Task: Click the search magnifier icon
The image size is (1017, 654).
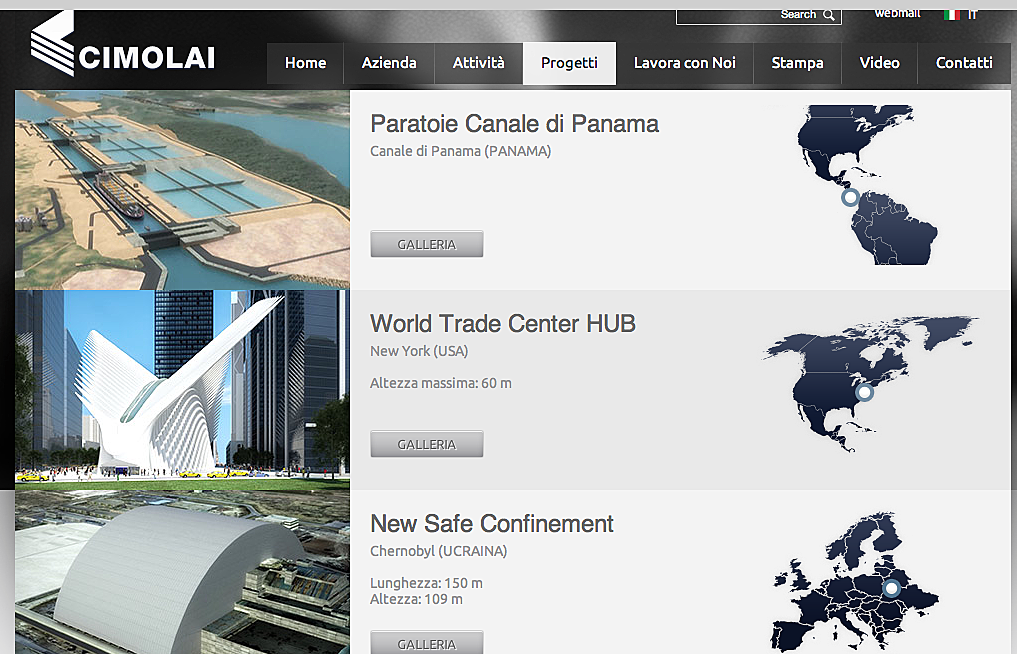Action: click(828, 15)
